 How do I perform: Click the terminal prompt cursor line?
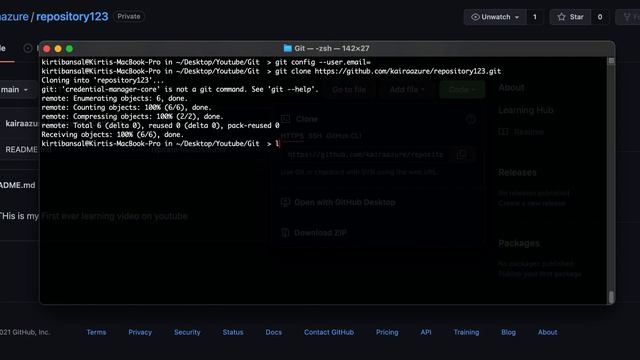click(x=160, y=144)
